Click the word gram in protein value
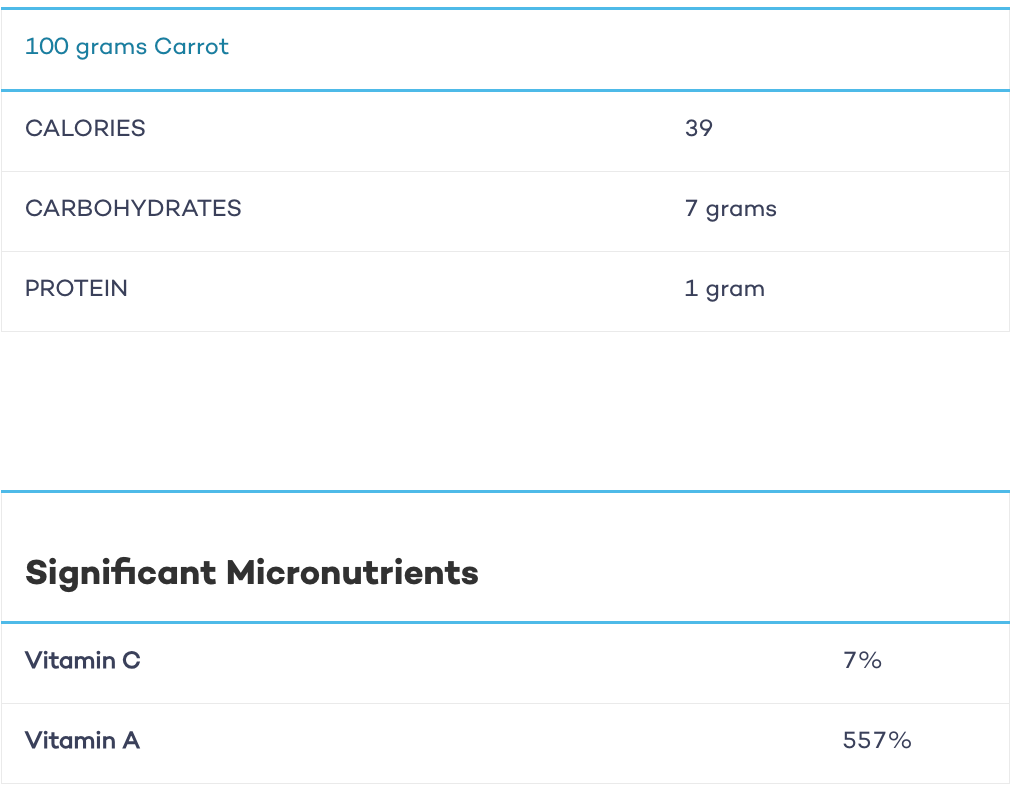 [735, 290]
